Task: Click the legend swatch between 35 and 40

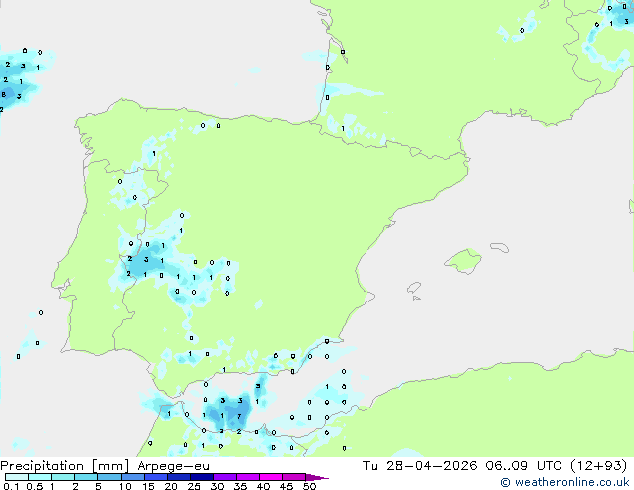Action: point(247,477)
